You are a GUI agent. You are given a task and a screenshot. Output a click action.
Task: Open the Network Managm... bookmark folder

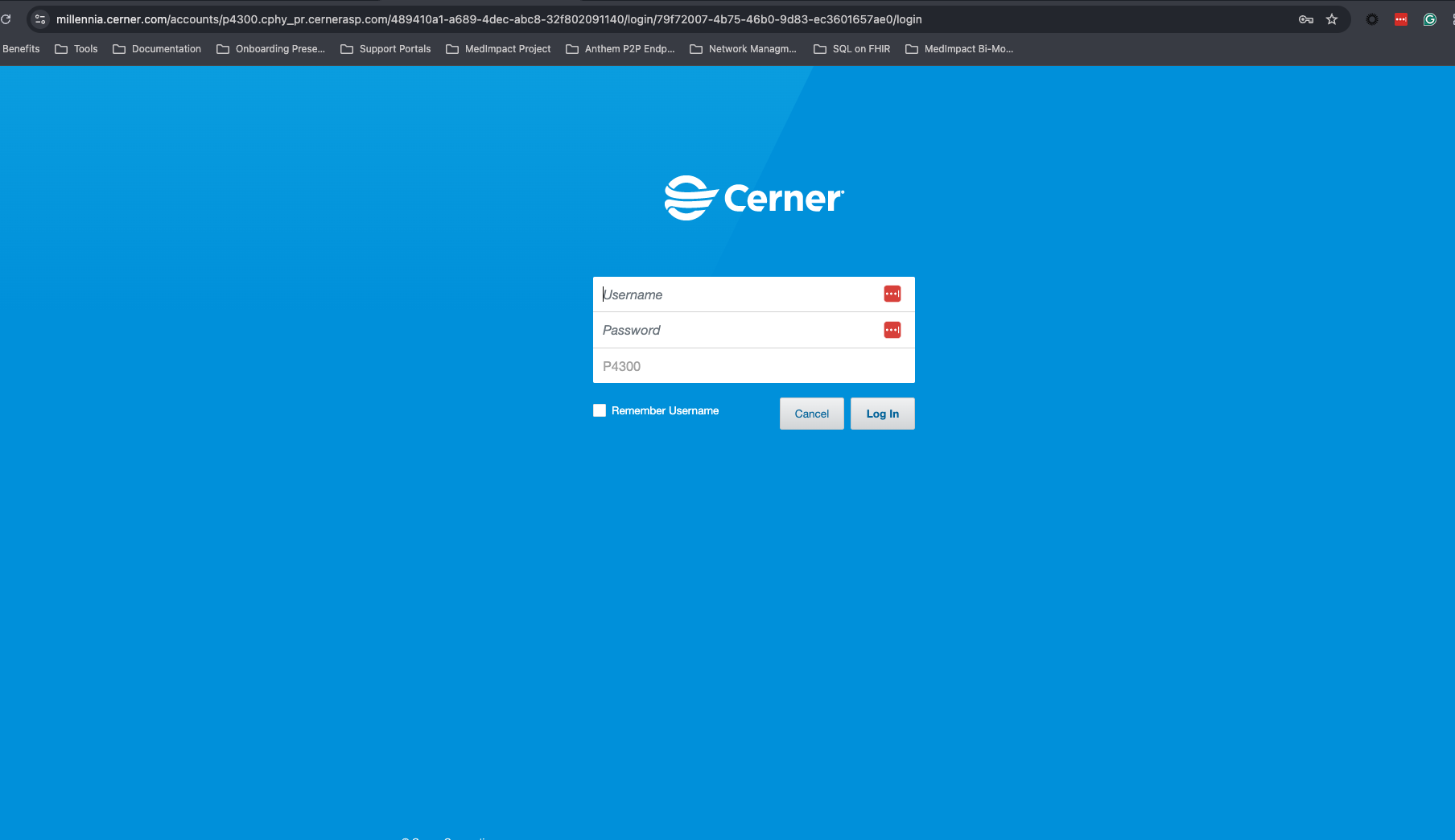click(743, 49)
